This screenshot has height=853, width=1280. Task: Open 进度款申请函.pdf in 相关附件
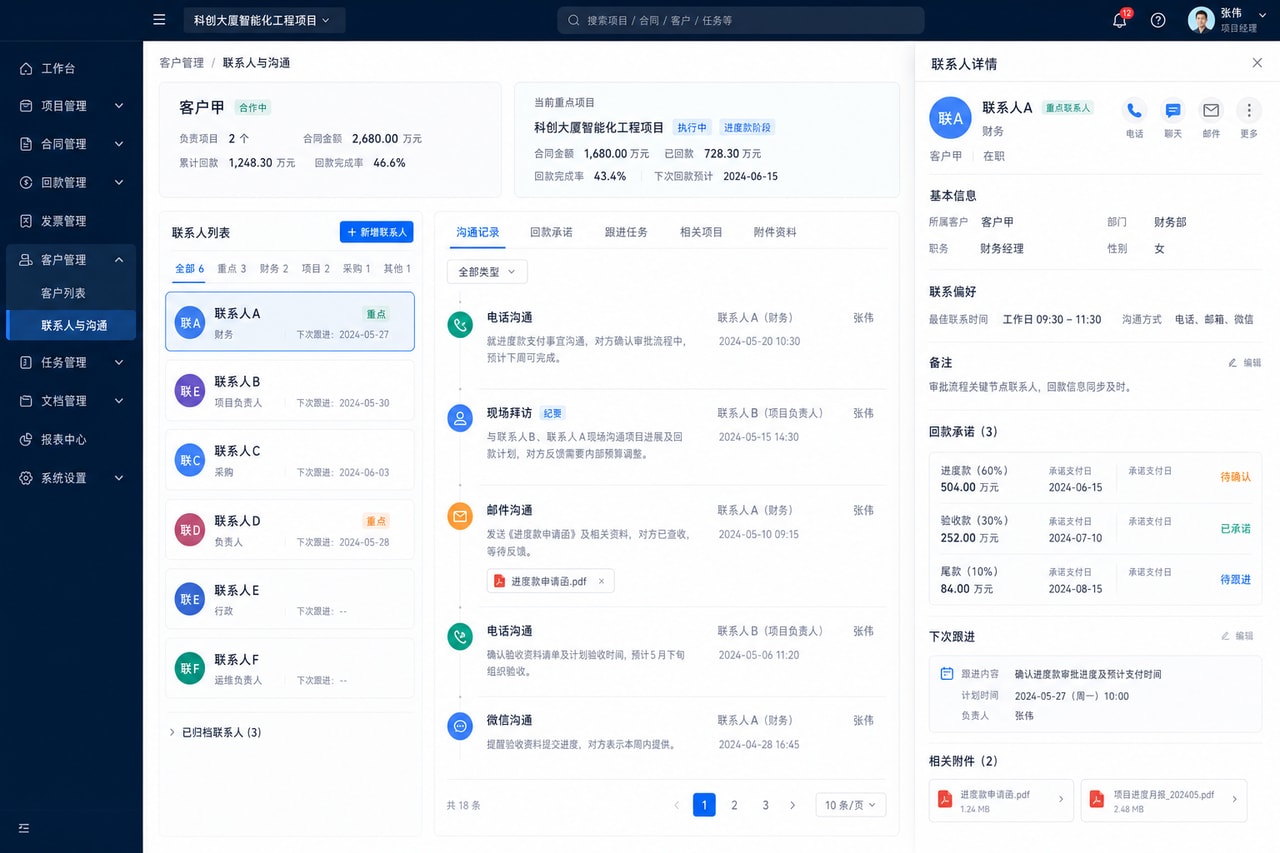(x=1001, y=801)
